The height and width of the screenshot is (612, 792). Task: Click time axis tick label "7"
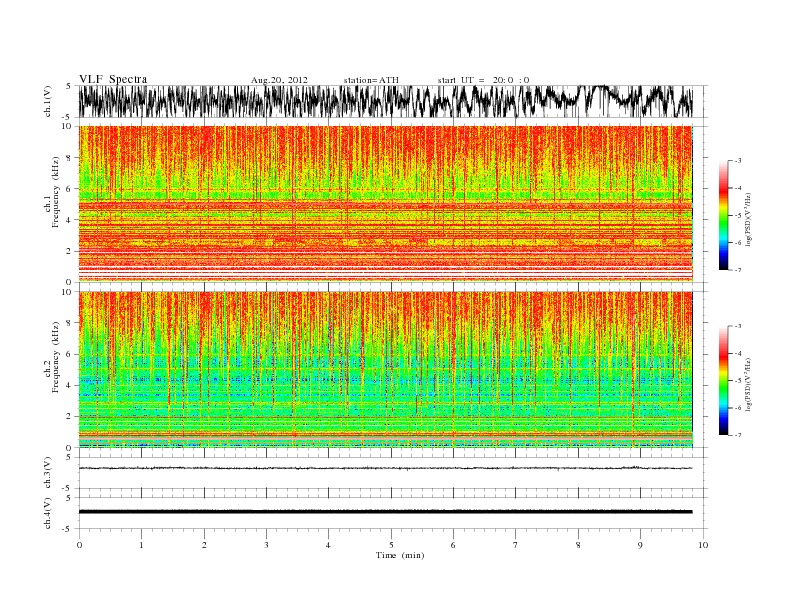pos(516,545)
